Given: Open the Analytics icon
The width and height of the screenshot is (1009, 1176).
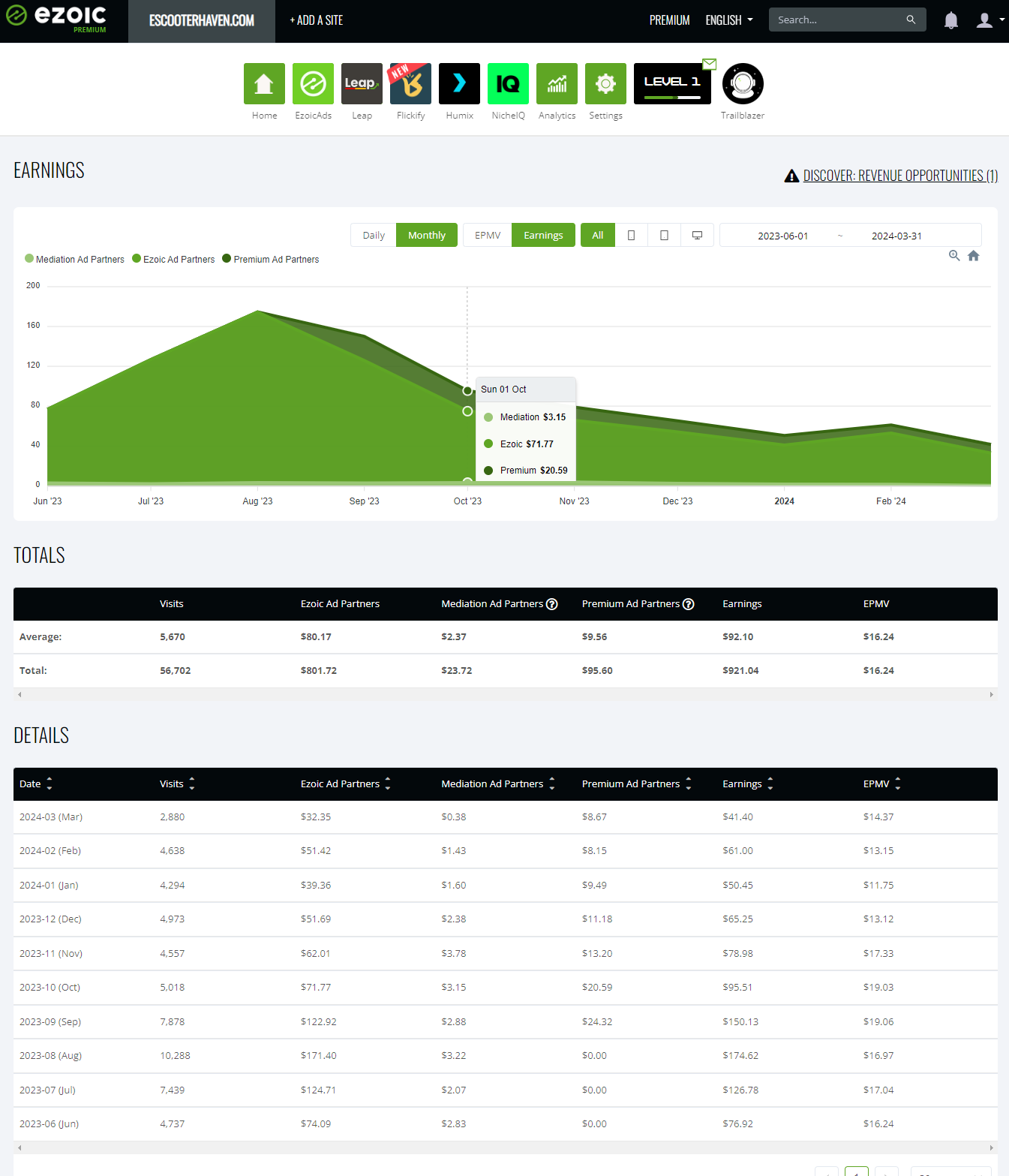Looking at the screenshot, I should (x=557, y=83).
